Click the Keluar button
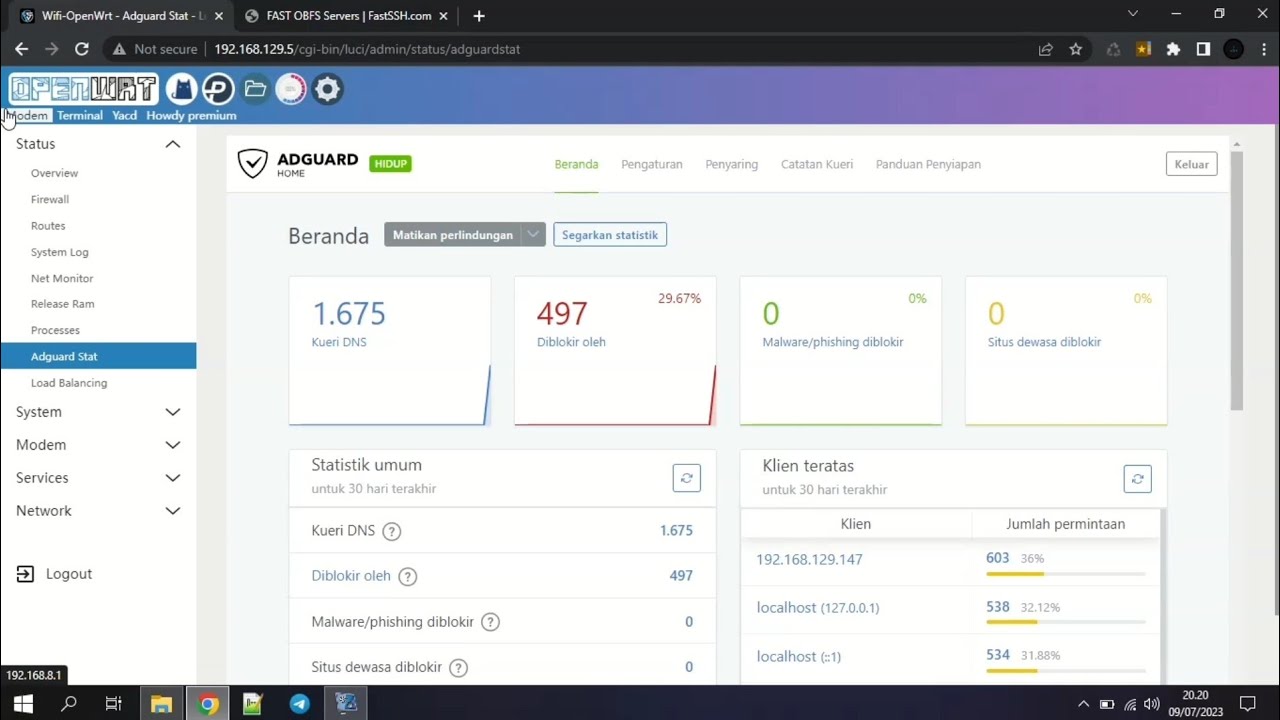Screen dimensions: 1280x720 1191,164
